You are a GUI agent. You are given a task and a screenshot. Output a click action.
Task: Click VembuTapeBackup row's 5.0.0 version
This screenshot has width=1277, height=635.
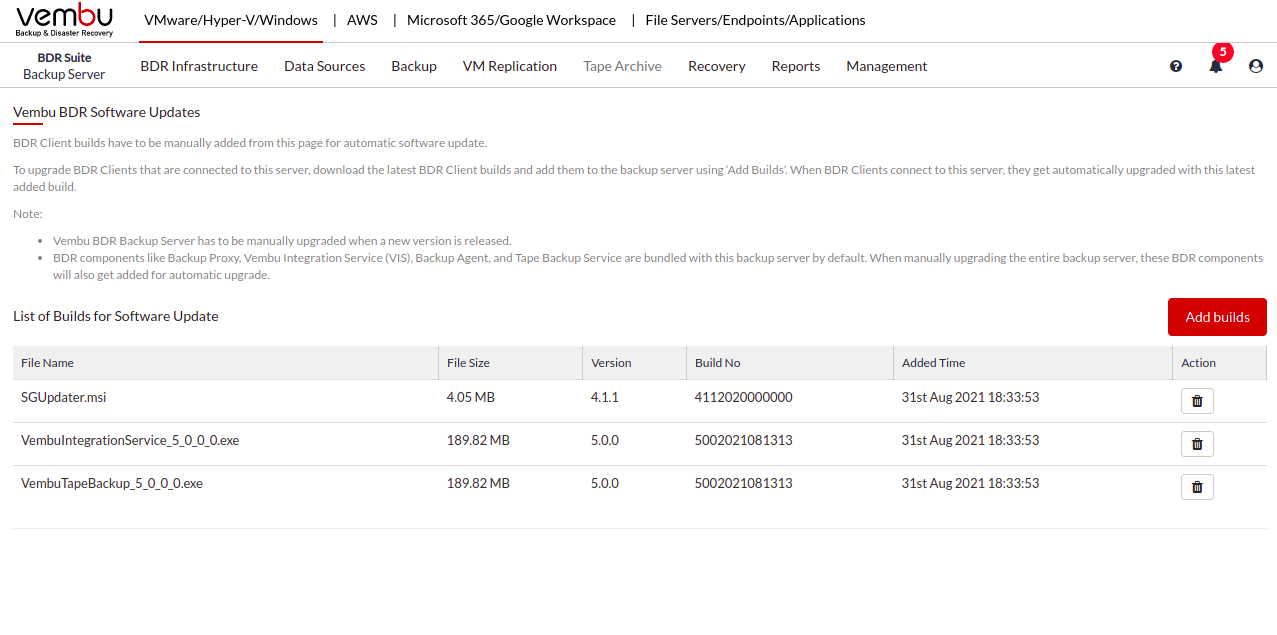coord(605,483)
